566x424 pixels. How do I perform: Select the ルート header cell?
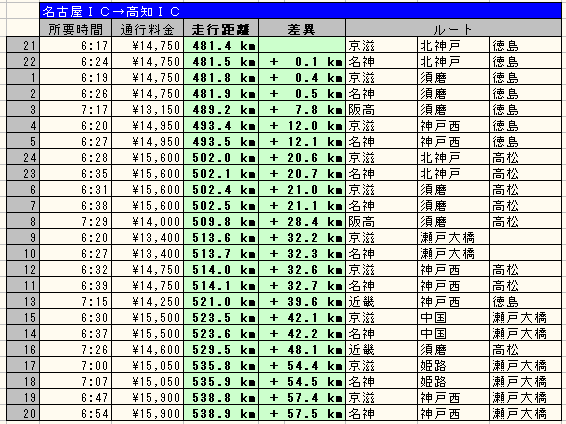click(453, 29)
